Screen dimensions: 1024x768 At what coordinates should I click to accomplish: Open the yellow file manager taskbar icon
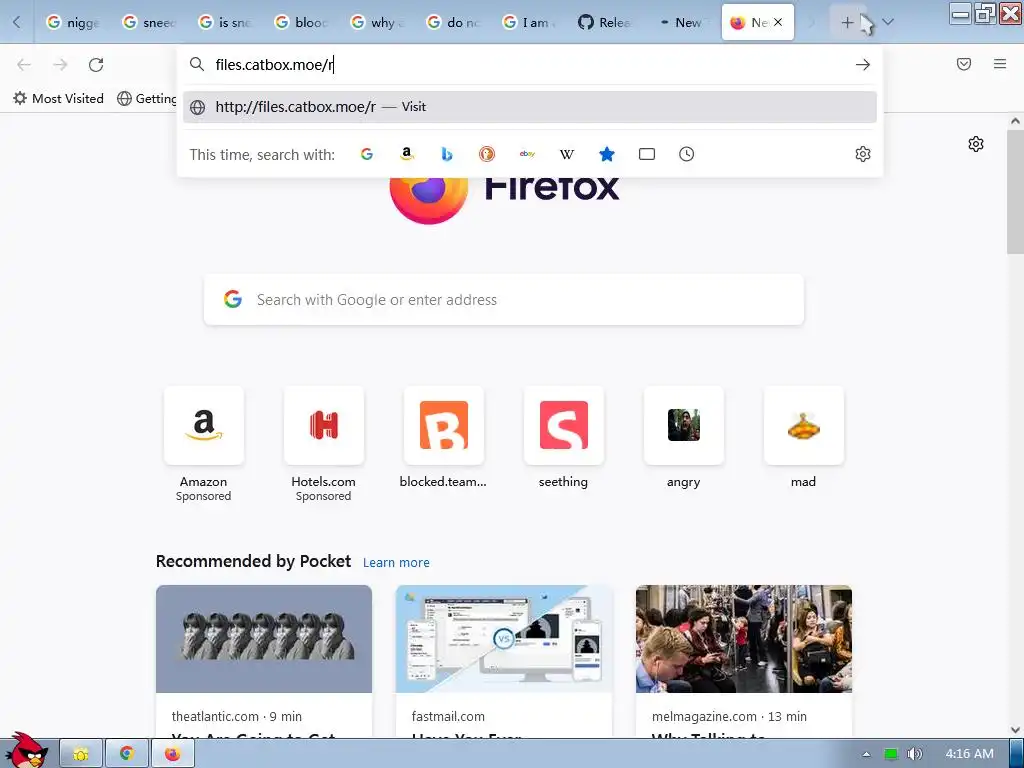click(81, 754)
